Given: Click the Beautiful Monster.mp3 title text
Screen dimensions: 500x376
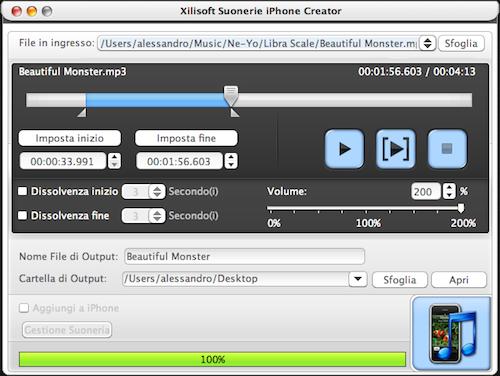Looking at the screenshot, I should pyautogui.click(x=73, y=72).
